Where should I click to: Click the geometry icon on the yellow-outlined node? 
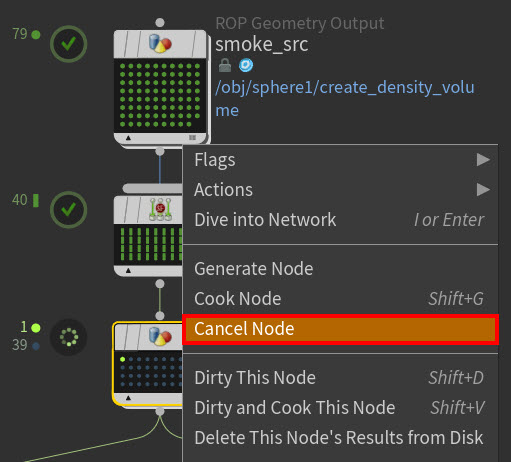pyautogui.click(x=160, y=336)
